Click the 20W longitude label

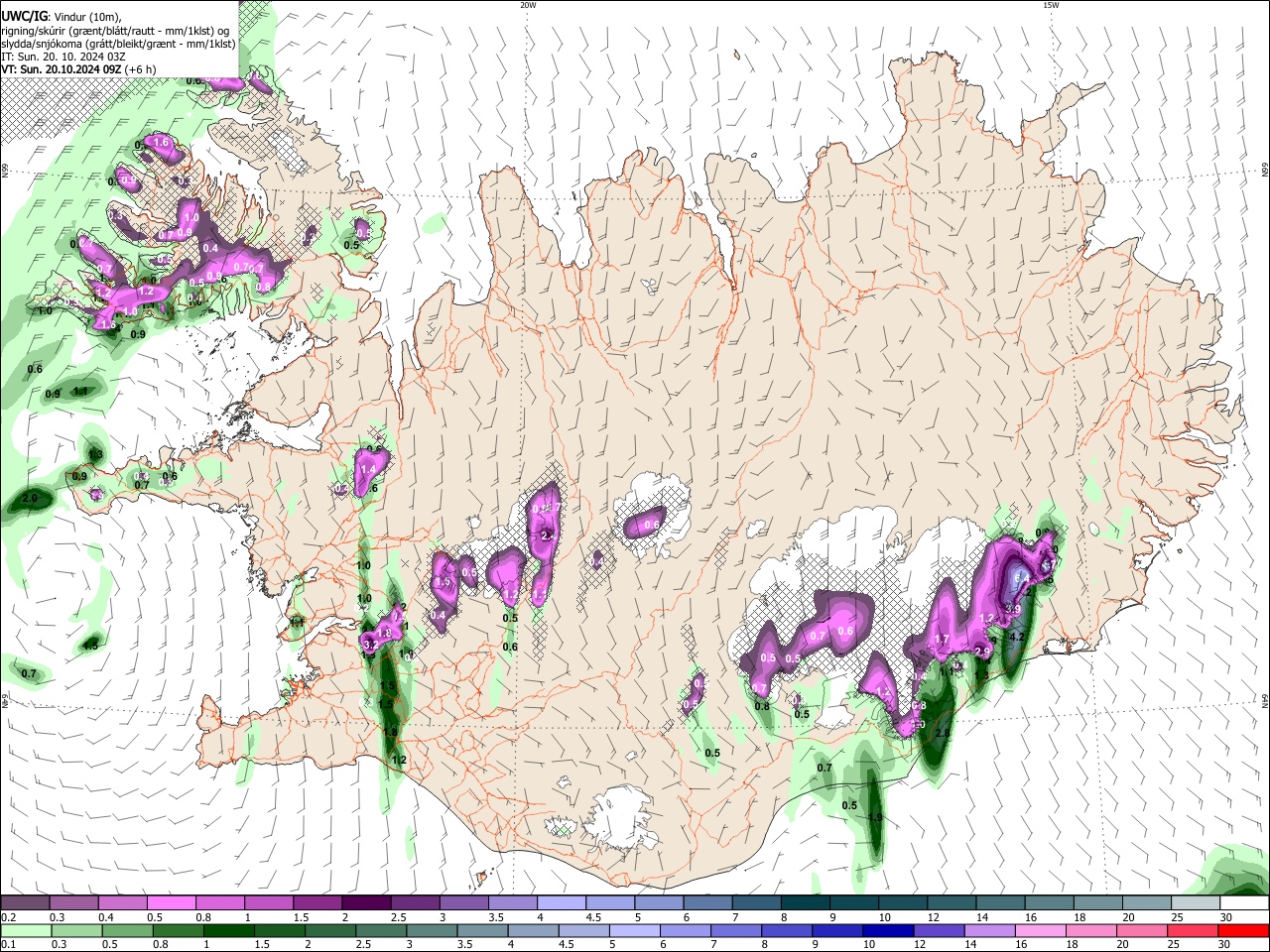pyautogui.click(x=528, y=5)
